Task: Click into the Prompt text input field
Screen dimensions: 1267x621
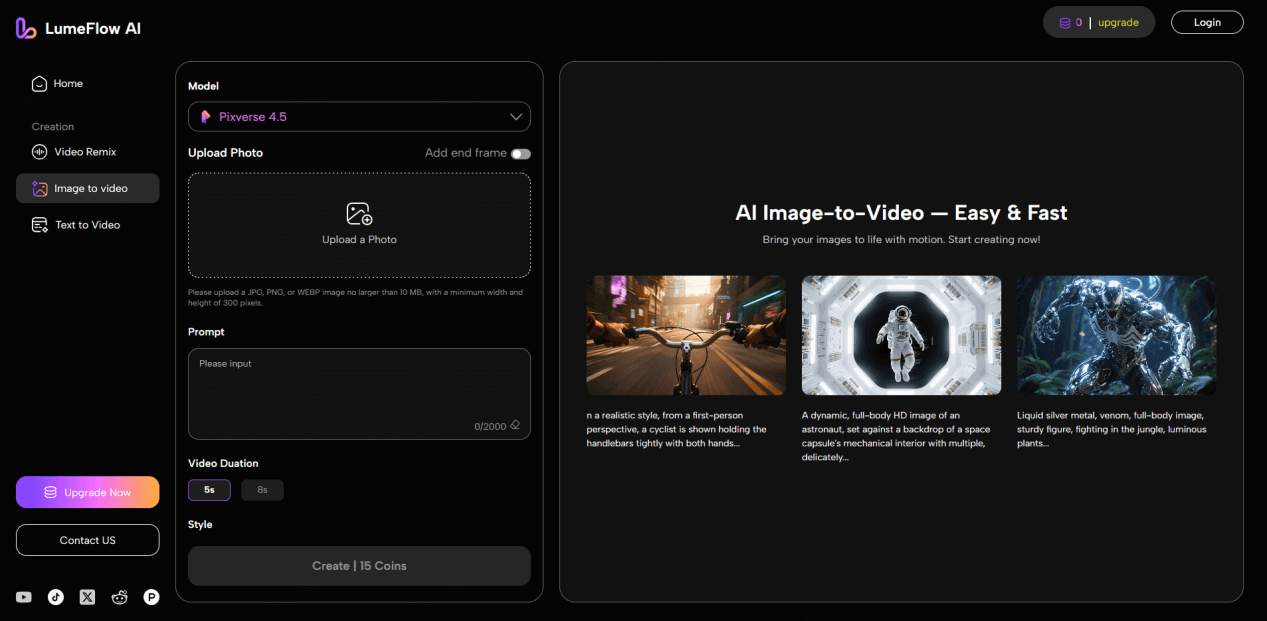Action: tap(359, 394)
